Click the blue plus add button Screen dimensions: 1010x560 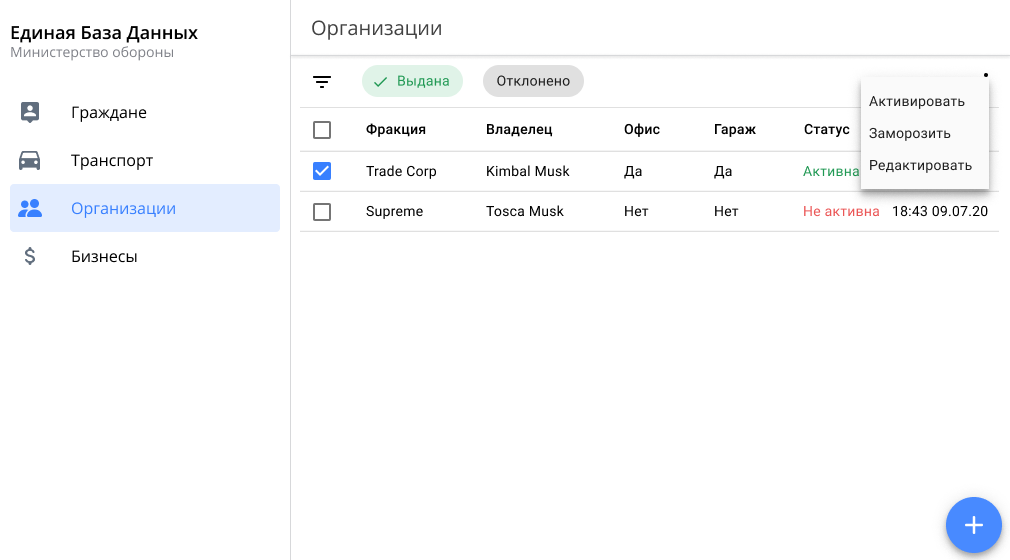coord(973,525)
